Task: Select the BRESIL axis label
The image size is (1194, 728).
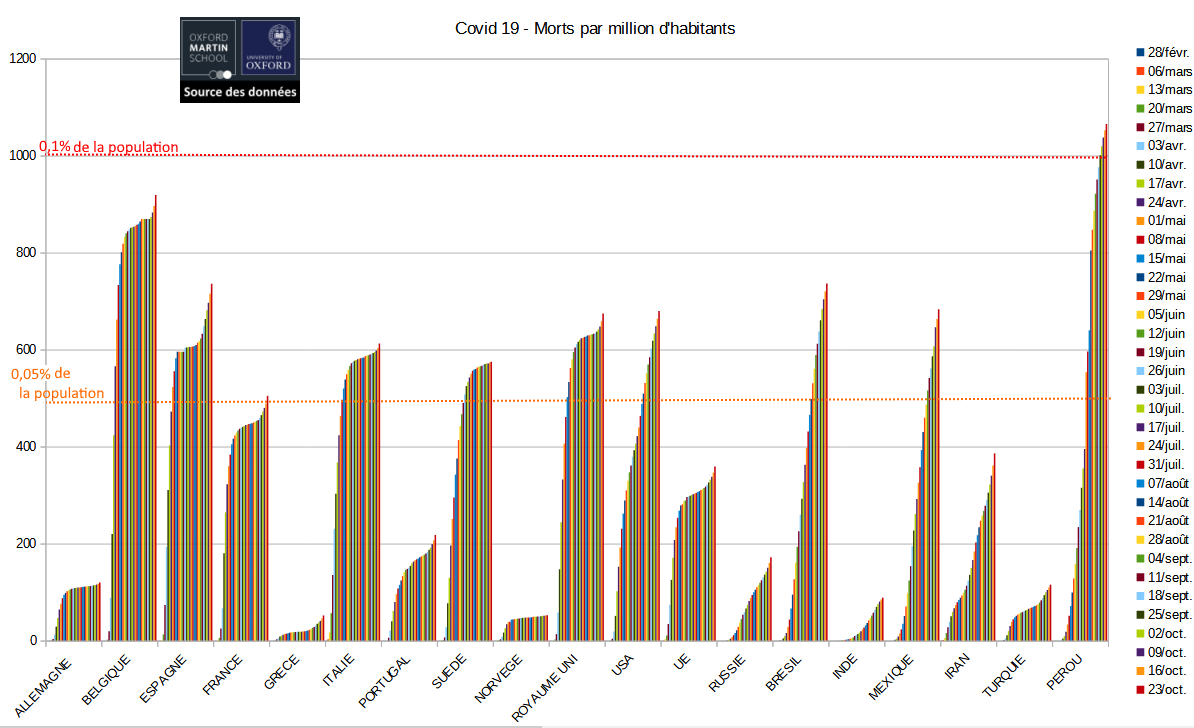Action: point(784,674)
